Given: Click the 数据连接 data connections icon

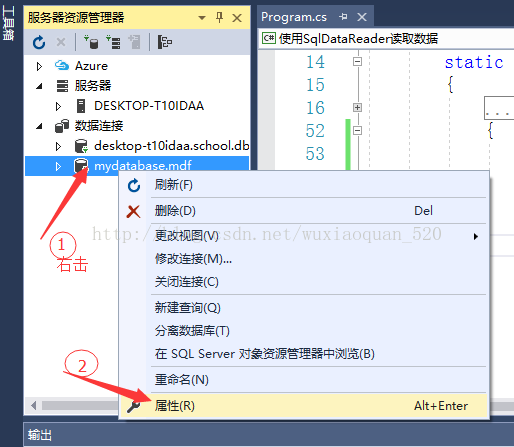Looking at the screenshot, I should coord(62,126).
